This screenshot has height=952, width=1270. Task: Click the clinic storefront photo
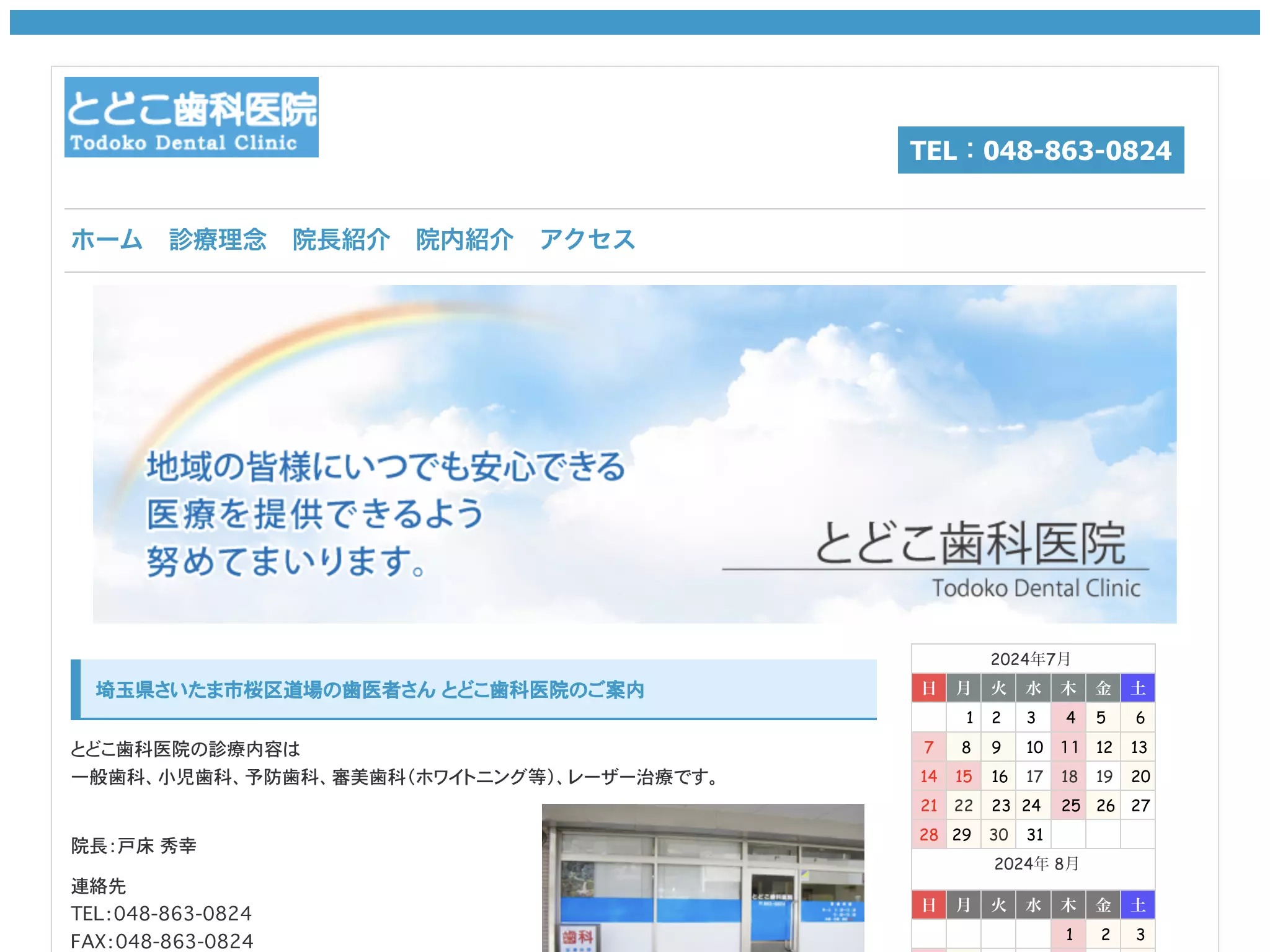[703, 878]
